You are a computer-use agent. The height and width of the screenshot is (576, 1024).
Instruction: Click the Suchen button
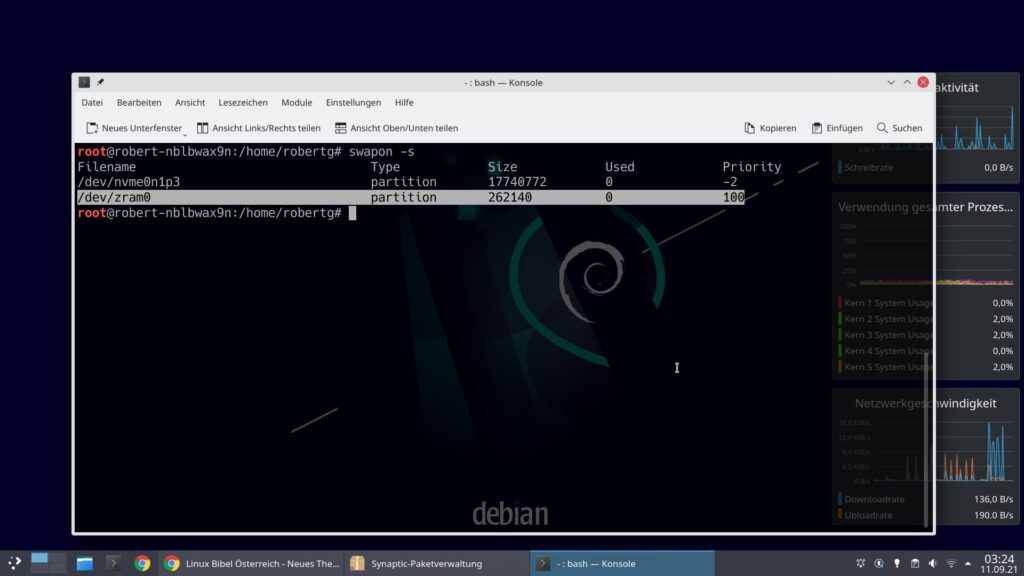[900, 128]
